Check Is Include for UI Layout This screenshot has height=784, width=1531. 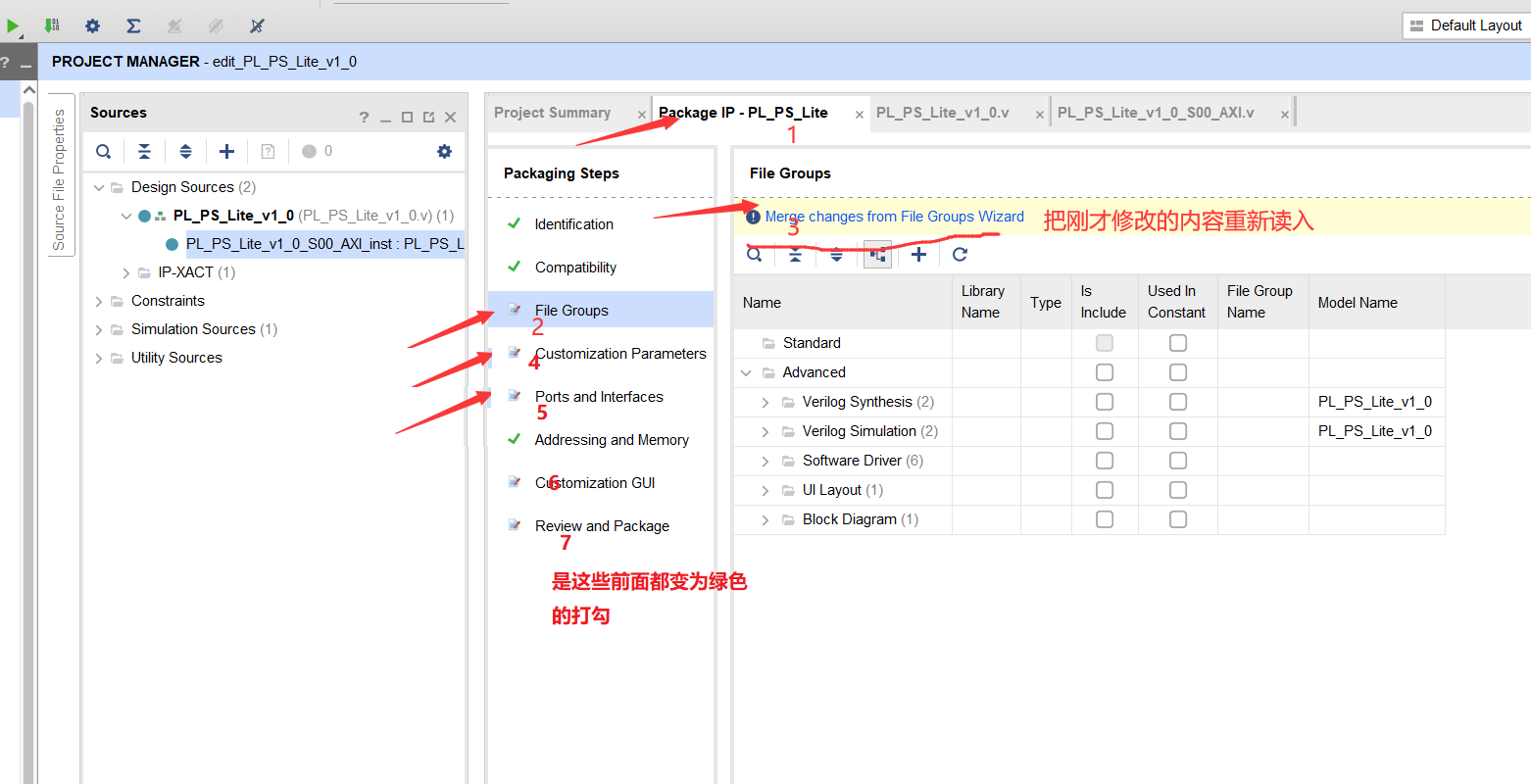1105,490
